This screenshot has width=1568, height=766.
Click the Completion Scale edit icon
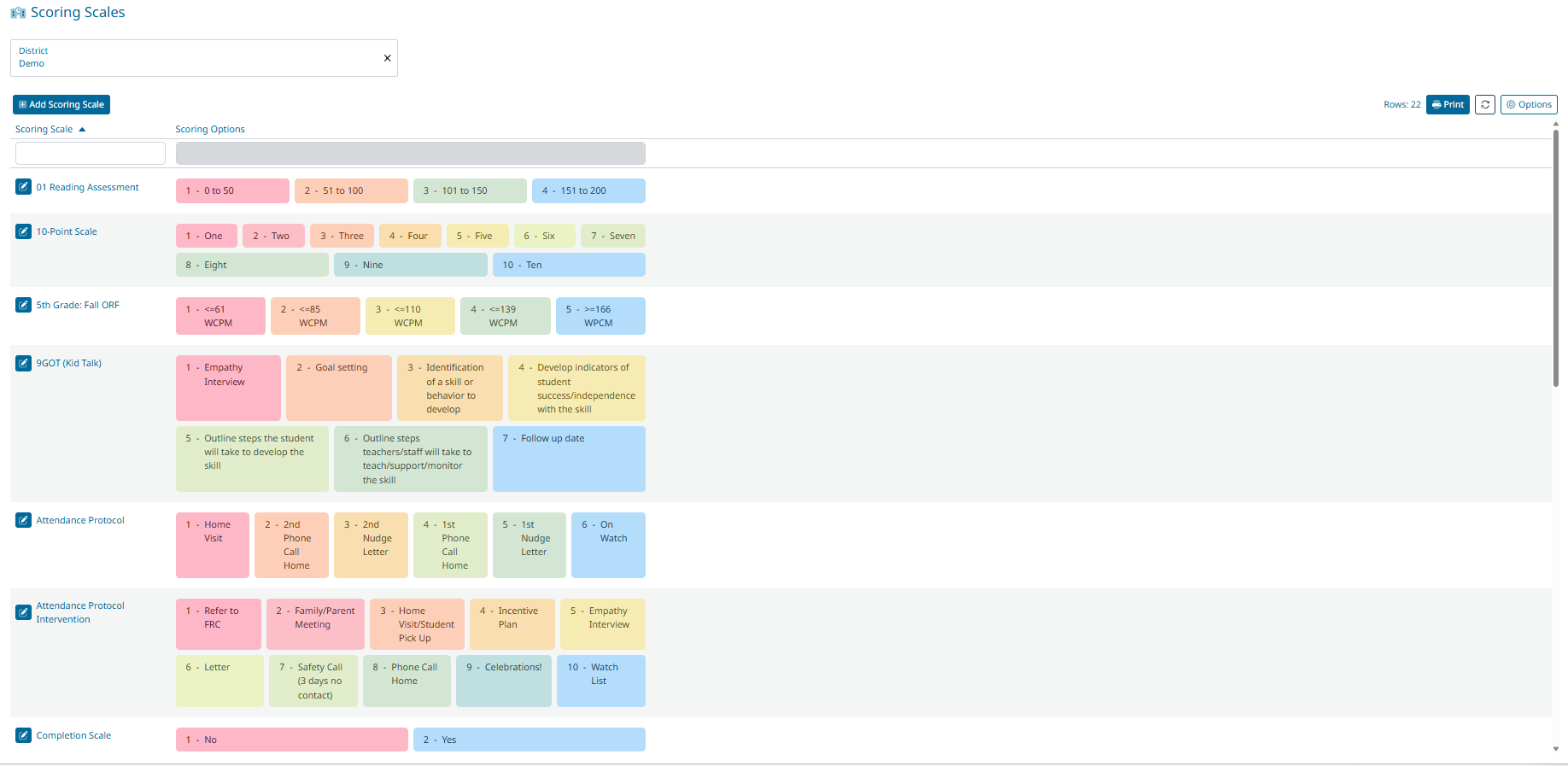[24, 735]
